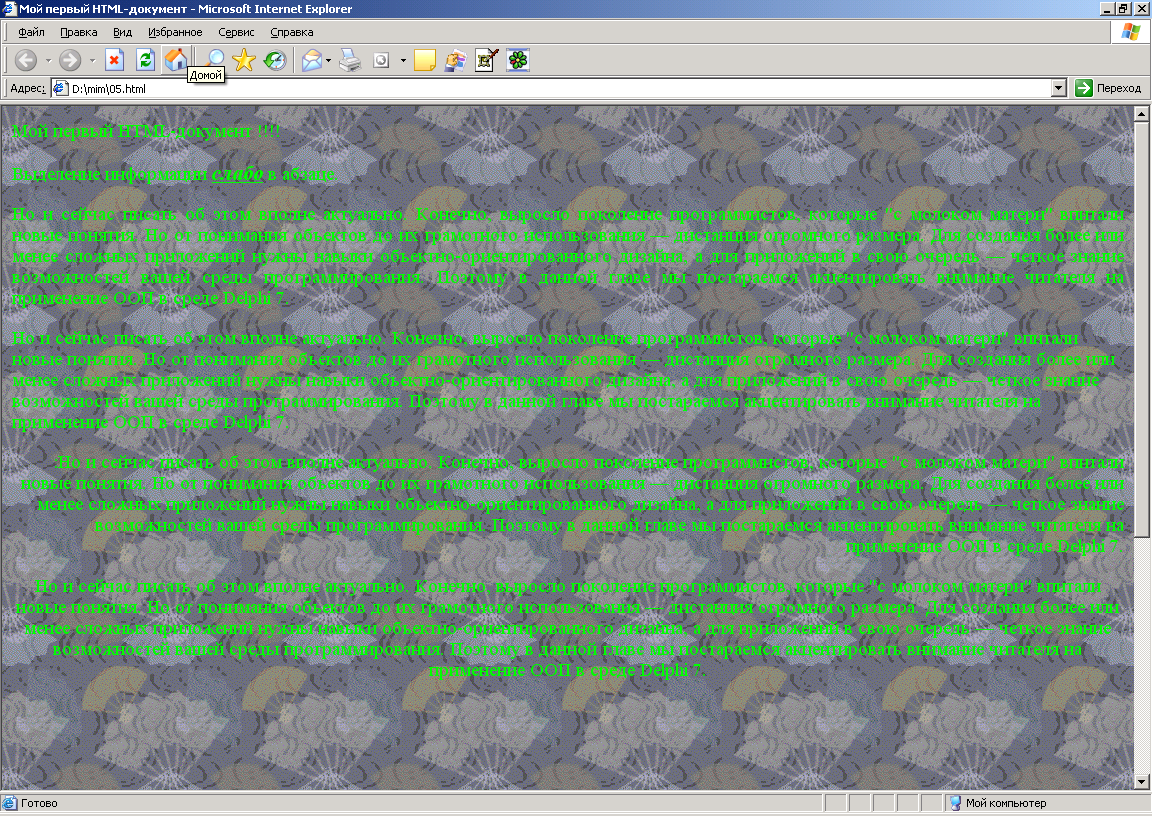Click the scrollbar up arrow
The image size is (1152, 816).
point(1141,114)
